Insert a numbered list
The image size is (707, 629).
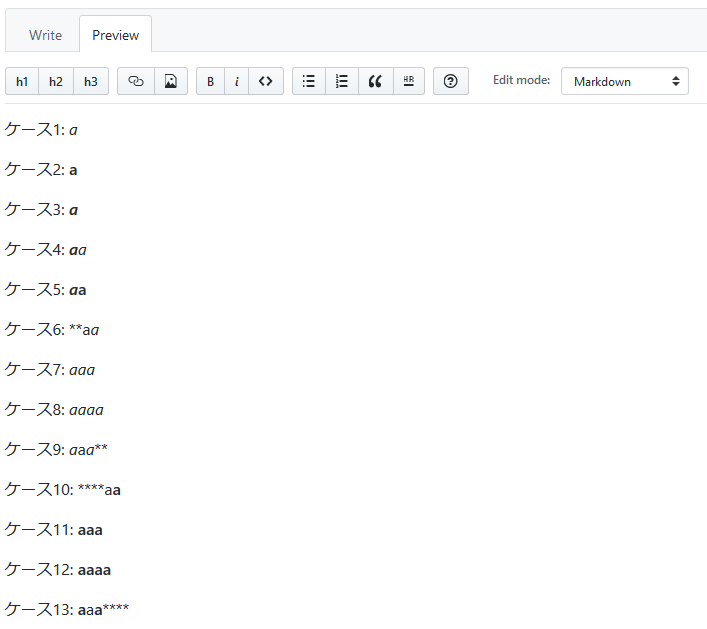click(x=342, y=81)
